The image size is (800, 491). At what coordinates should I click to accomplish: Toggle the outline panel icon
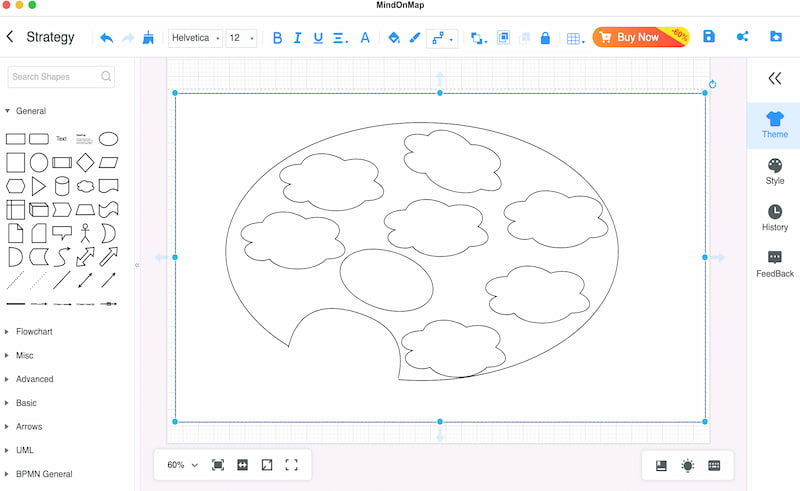(661, 465)
